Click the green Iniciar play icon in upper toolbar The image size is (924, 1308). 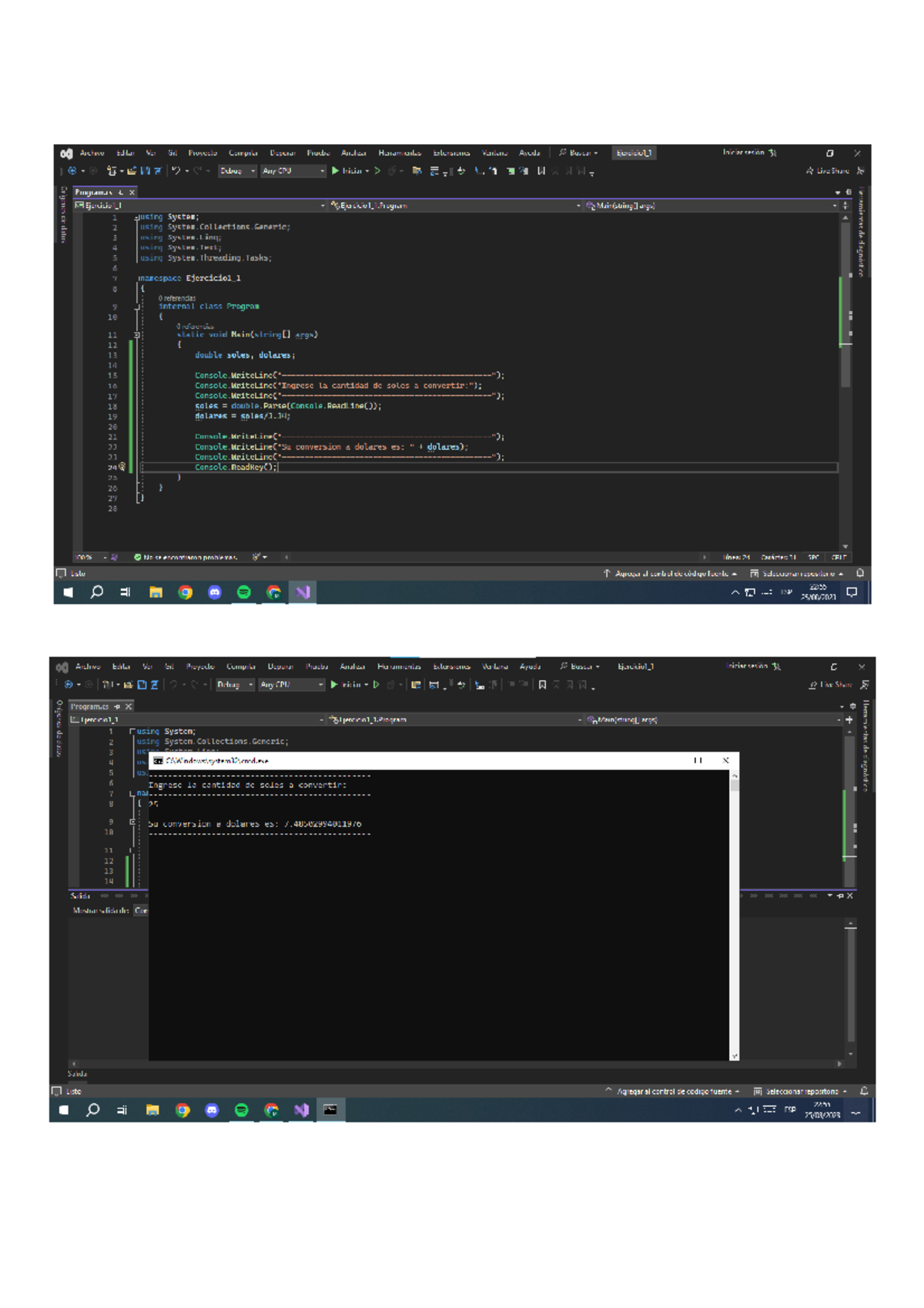[x=335, y=171]
